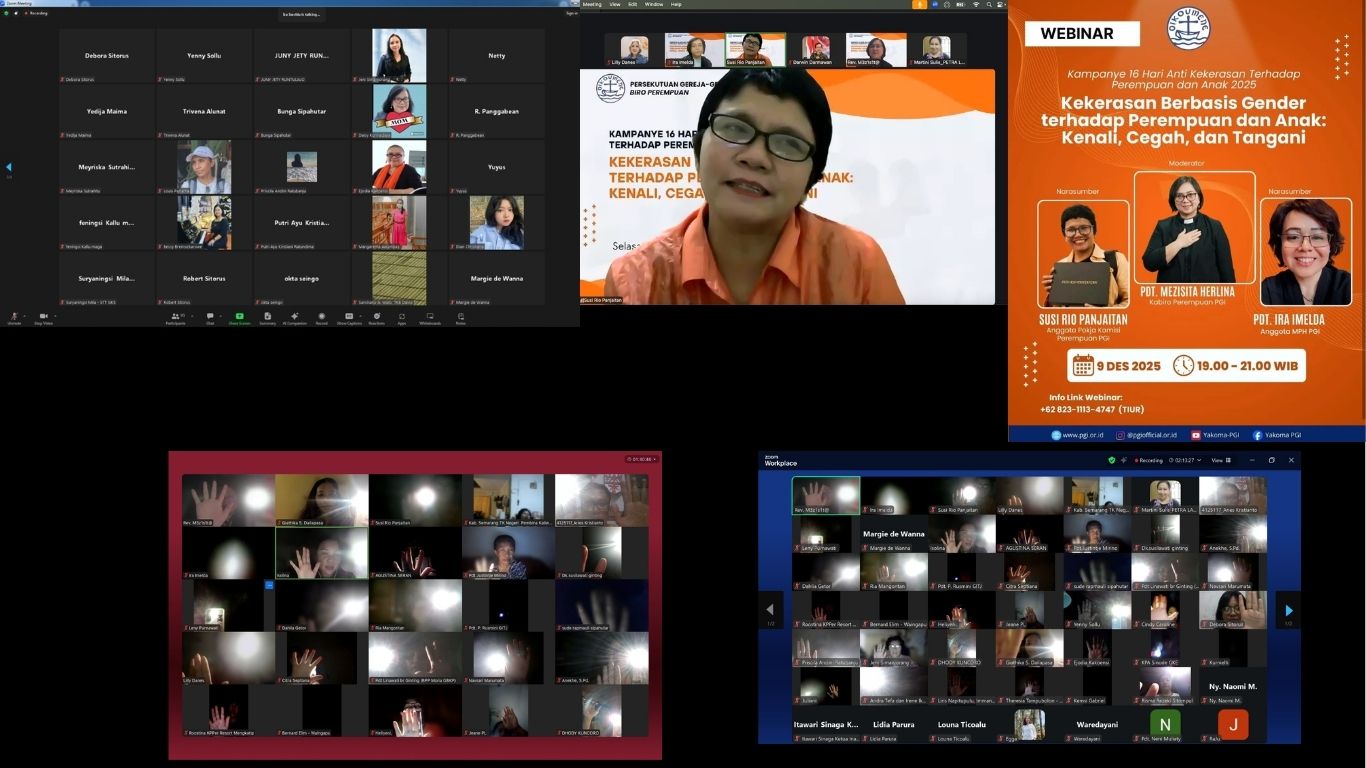Open the AI Companion tool

(x=294, y=317)
